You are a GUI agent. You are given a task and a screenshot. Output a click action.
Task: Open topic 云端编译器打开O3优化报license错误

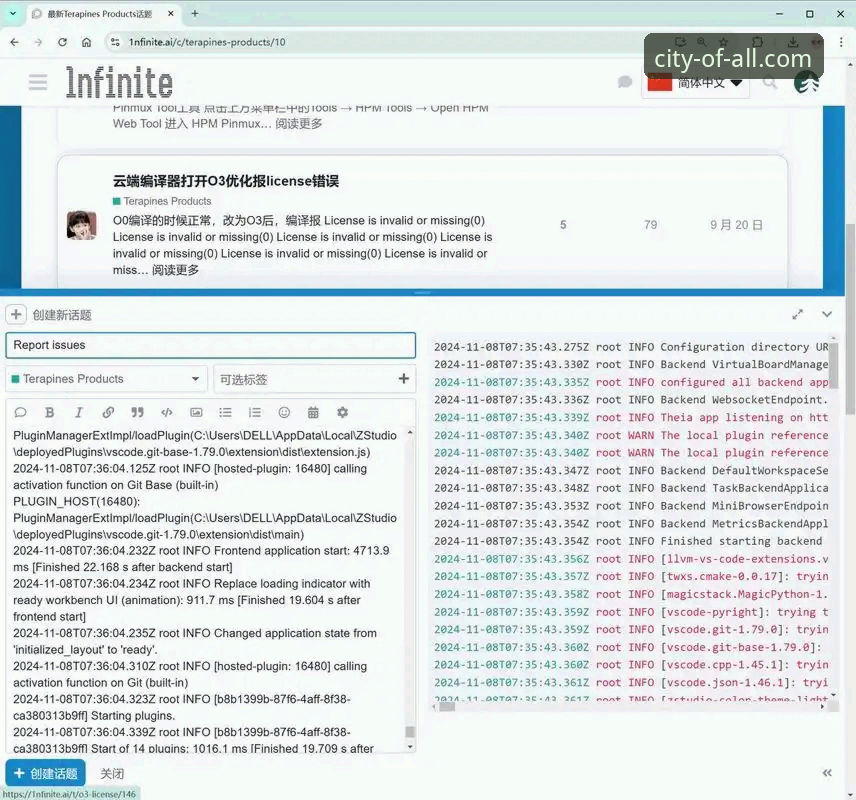[225, 181]
